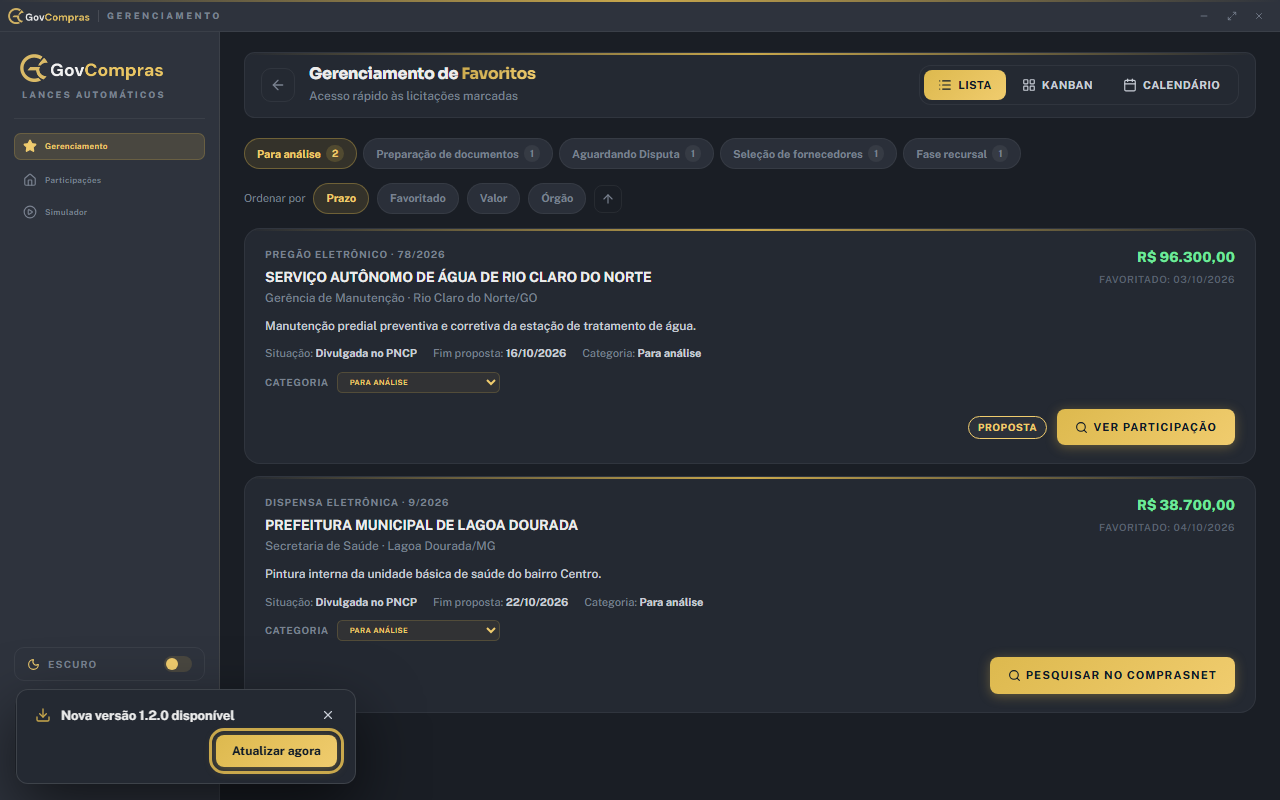Viewport: 1280px width, 800px height.
Task: Open Categoria dropdown for Rio Claro do Norte
Action: click(x=418, y=382)
